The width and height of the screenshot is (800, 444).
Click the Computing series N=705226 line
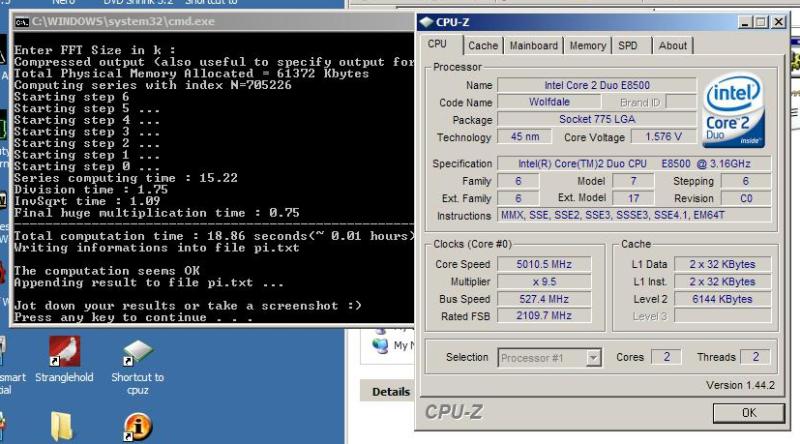pyautogui.click(x=153, y=85)
